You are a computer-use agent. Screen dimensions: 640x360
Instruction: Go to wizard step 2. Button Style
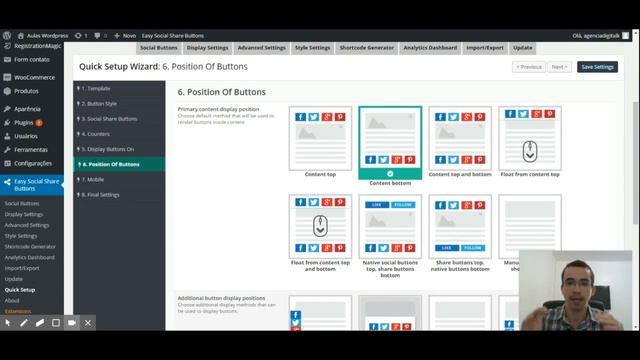coord(119,104)
